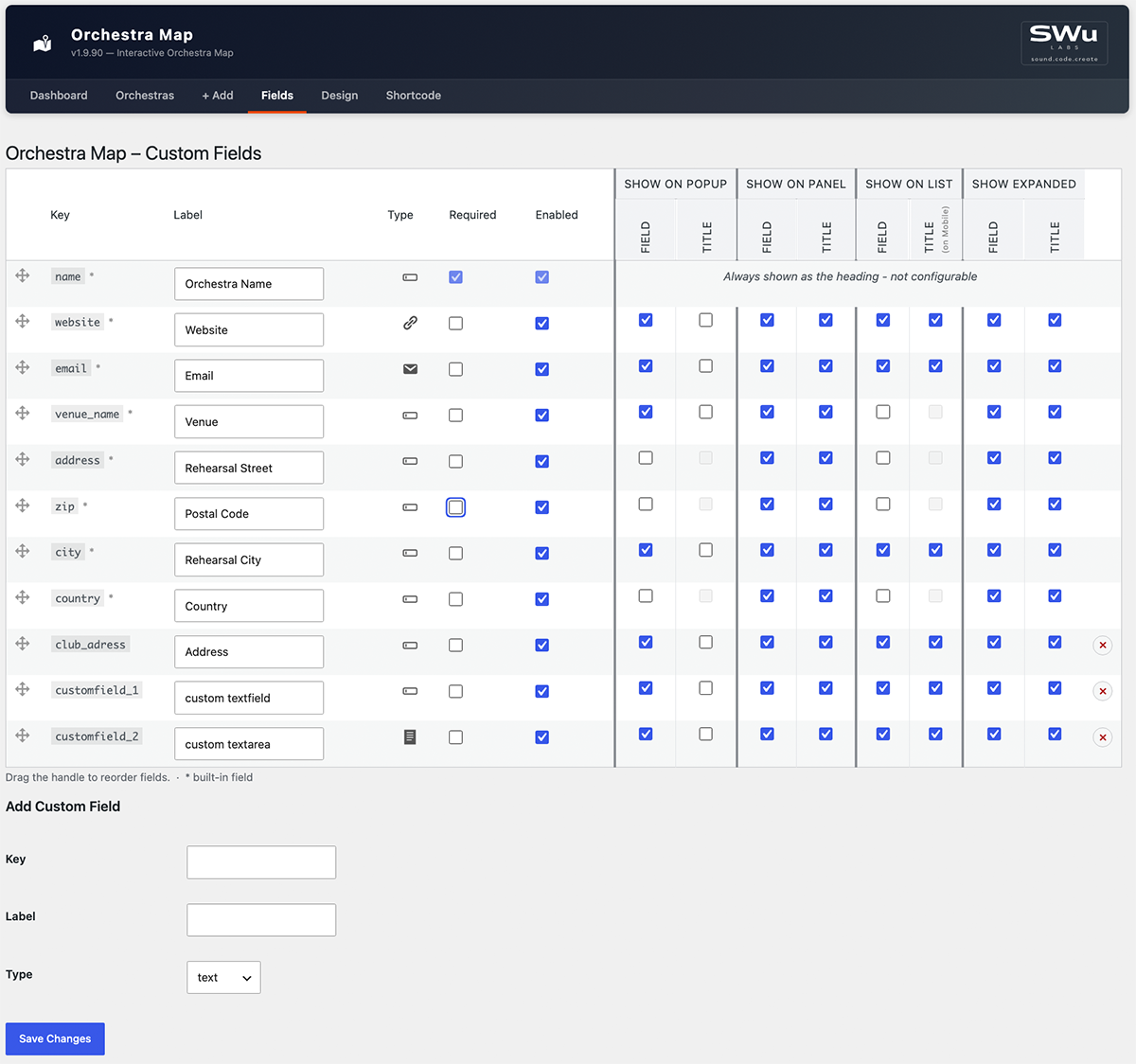This screenshot has width=1136, height=1064.
Task: Grab the drag handle for the customfield_1 row
Action: click(23, 689)
